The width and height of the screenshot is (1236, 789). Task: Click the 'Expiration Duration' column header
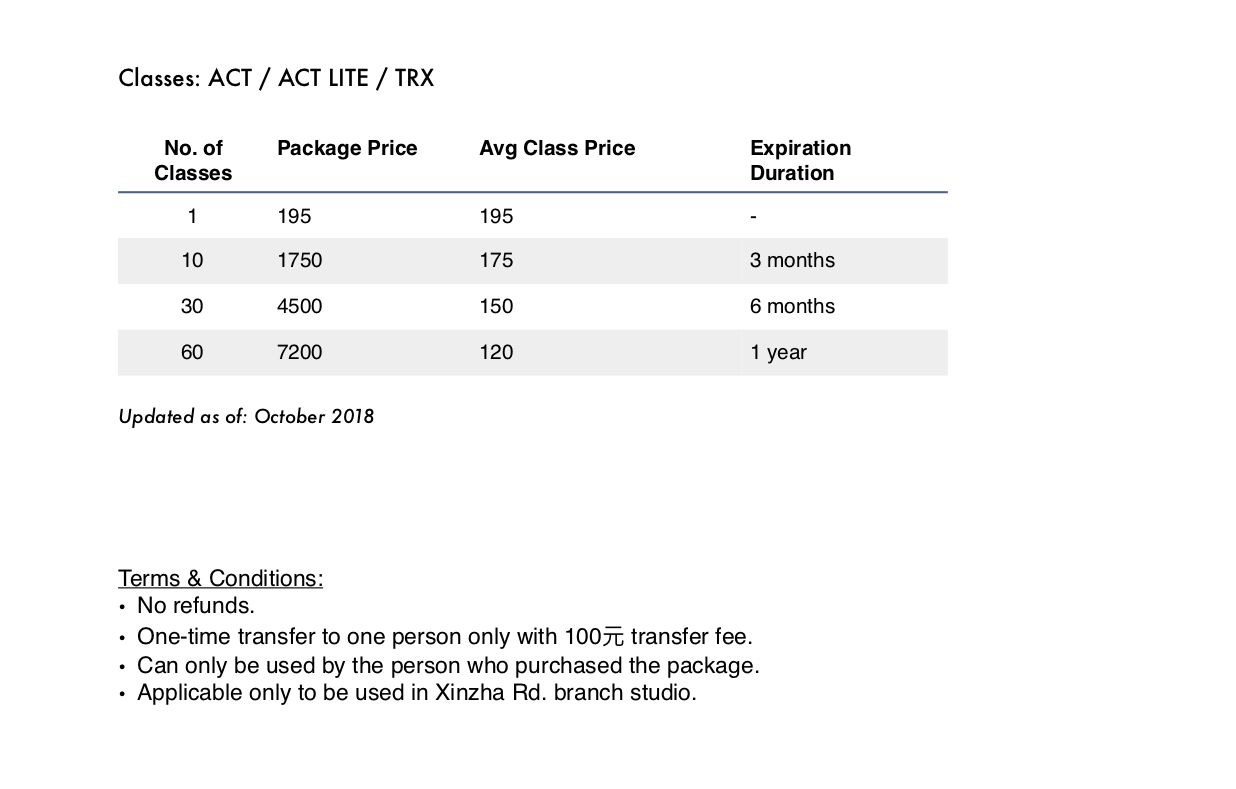(x=800, y=161)
